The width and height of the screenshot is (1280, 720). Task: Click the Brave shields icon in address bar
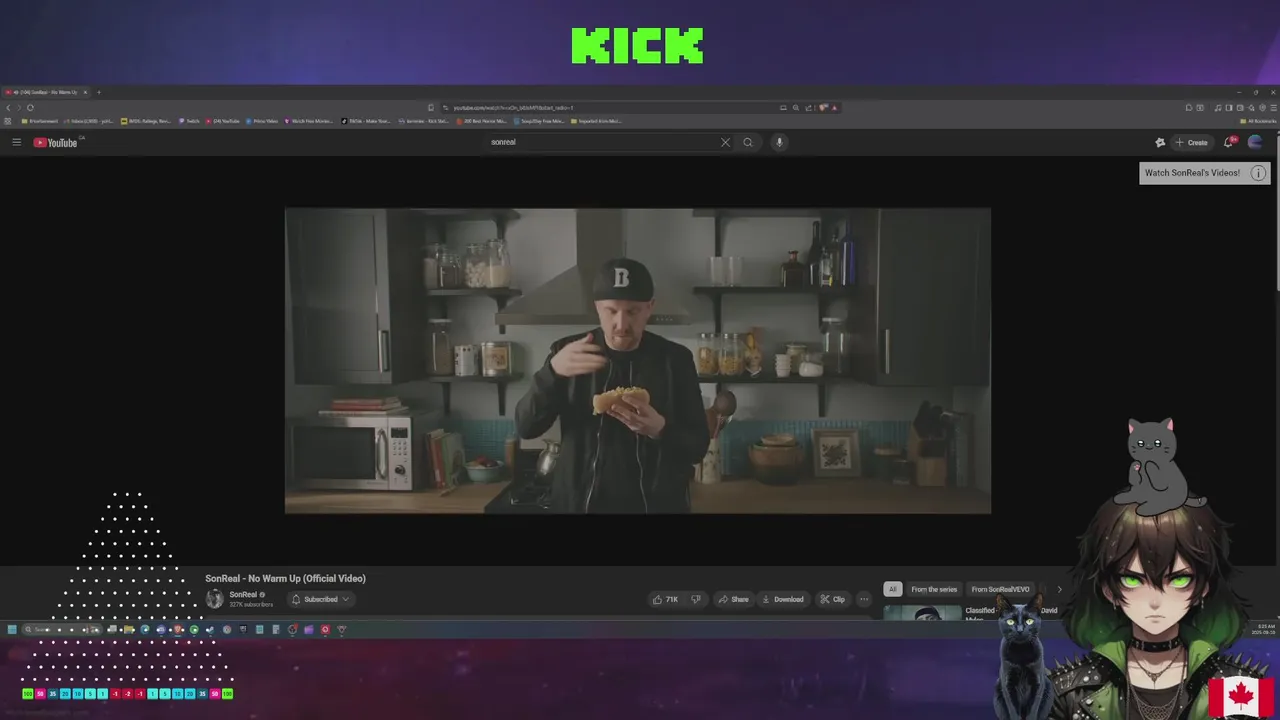pos(822,108)
